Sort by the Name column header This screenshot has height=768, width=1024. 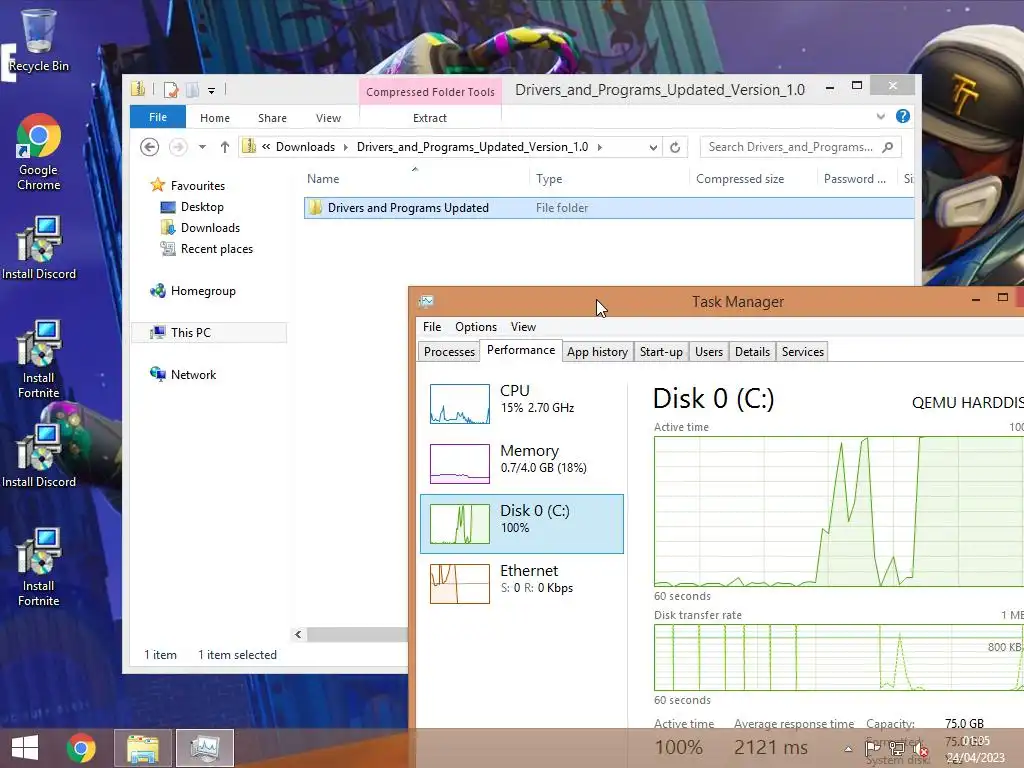point(416,178)
